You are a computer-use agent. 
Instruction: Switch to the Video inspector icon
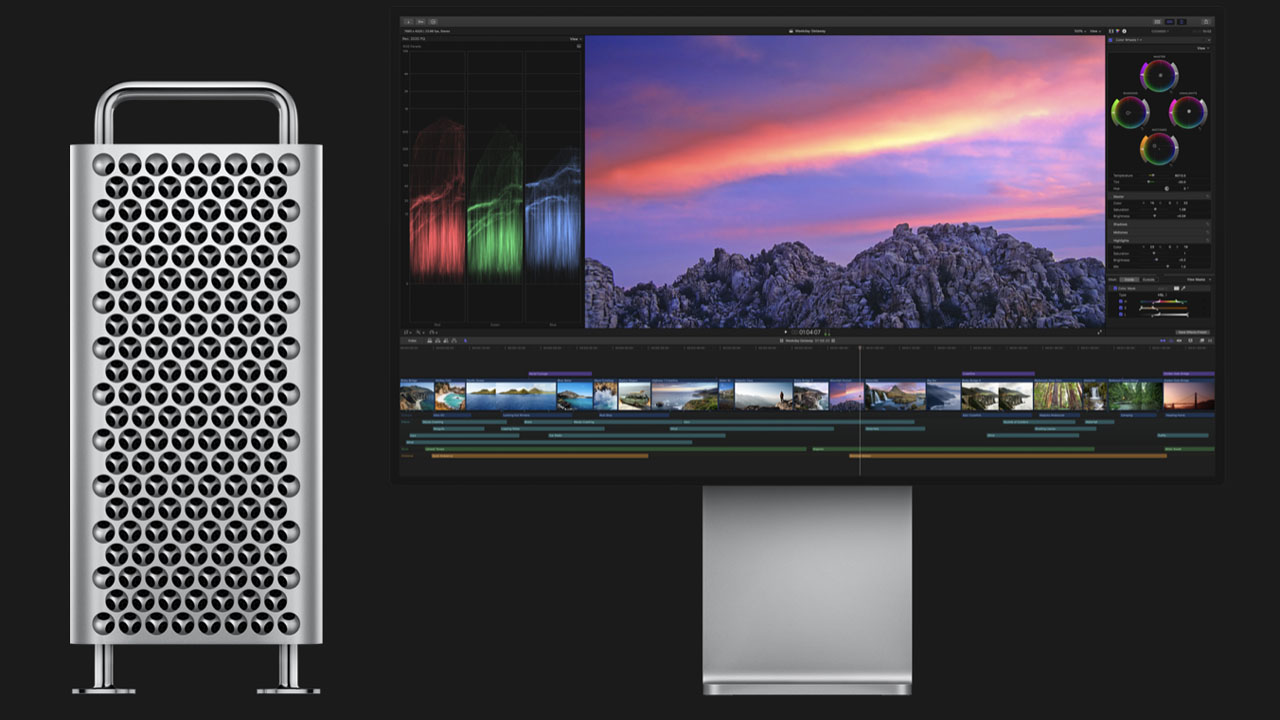1111,31
